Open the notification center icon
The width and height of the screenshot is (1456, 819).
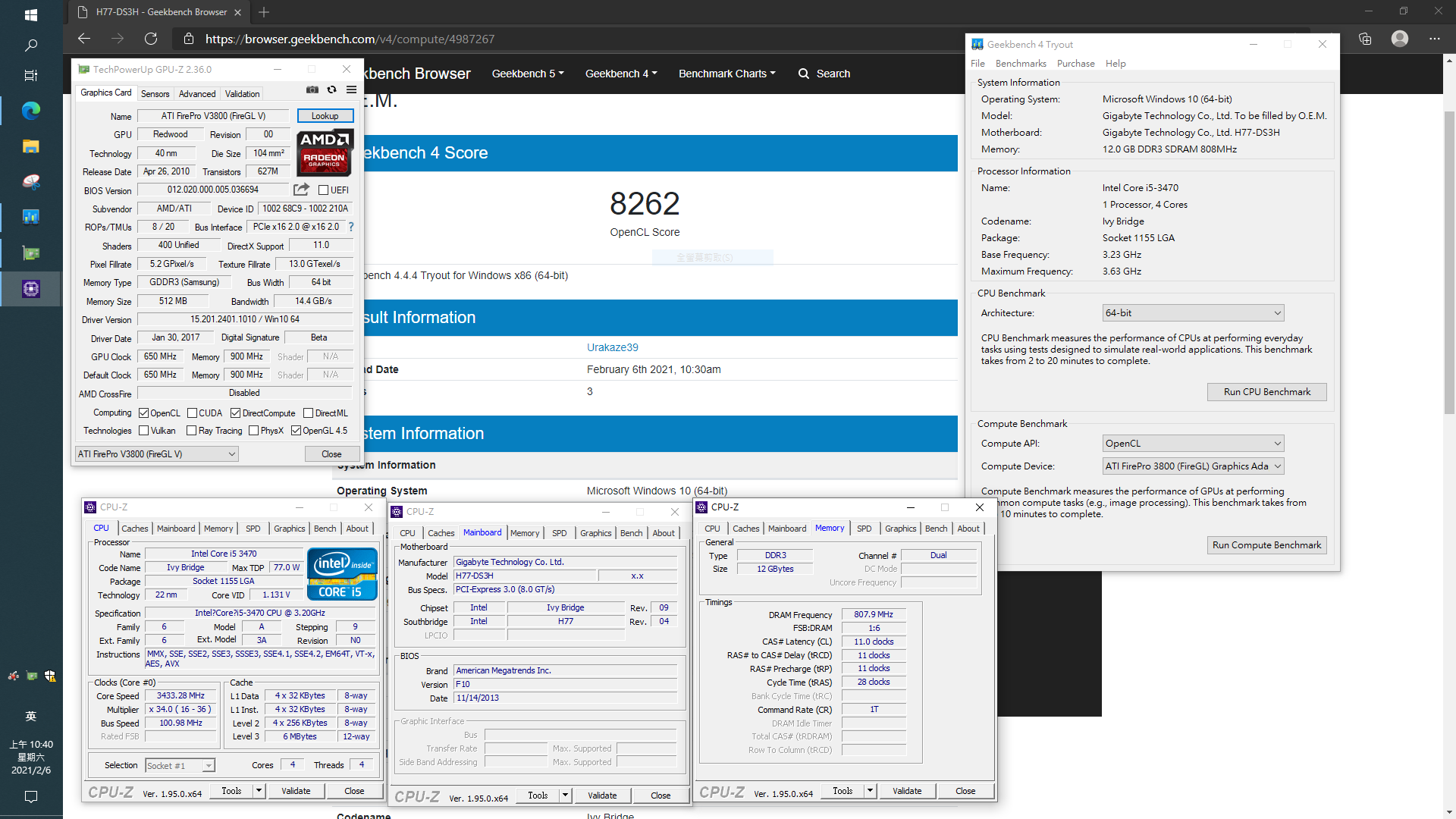coord(31,796)
